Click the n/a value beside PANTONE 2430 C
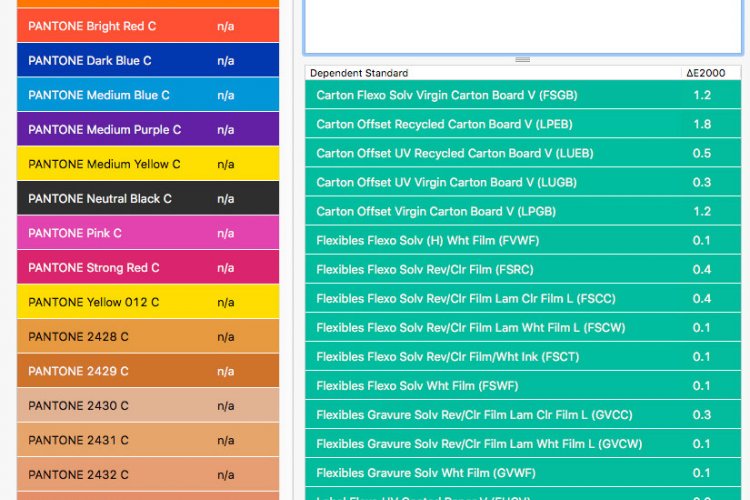The image size is (750, 500). (x=225, y=406)
